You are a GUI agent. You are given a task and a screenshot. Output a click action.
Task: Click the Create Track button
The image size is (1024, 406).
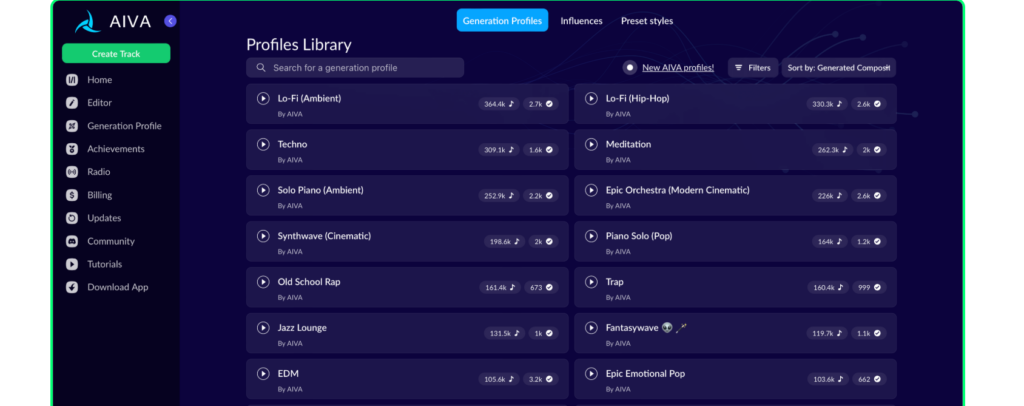(116, 54)
